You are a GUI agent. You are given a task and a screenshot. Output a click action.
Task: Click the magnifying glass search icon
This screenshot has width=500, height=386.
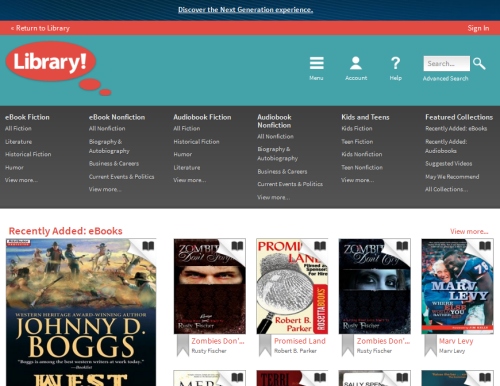479,63
